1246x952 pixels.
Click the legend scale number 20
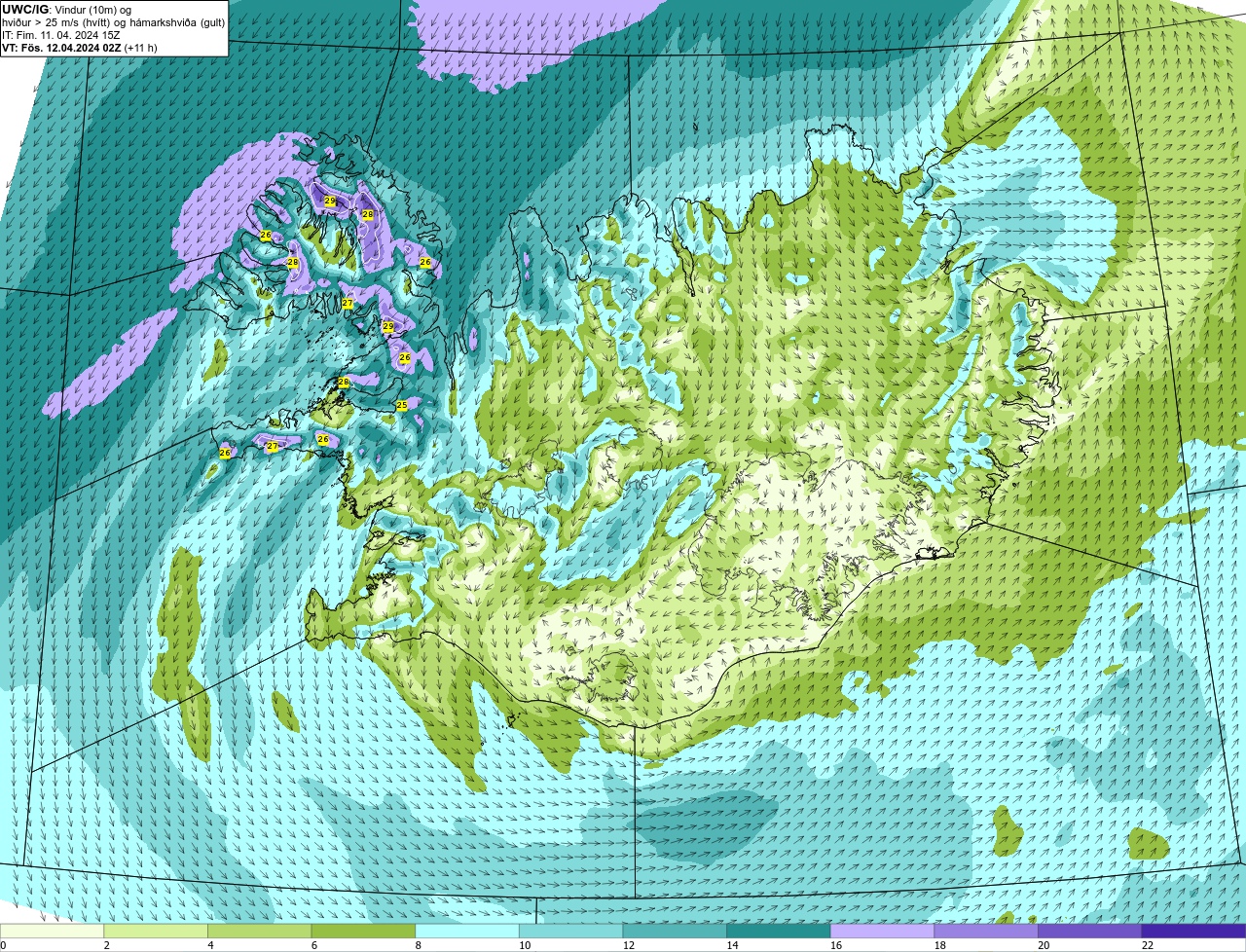tap(1044, 945)
